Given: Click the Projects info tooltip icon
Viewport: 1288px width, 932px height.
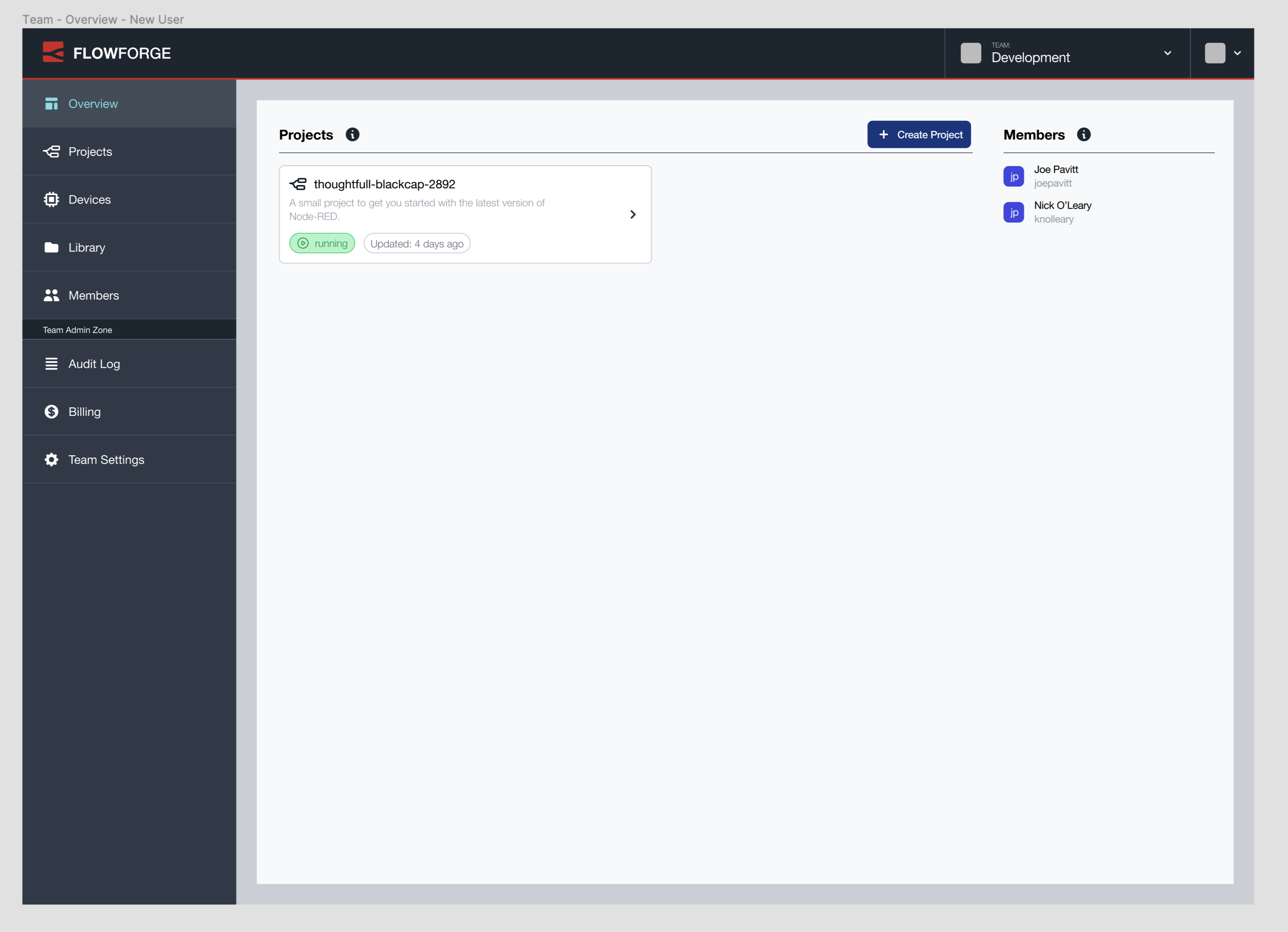Looking at the screenshot, I should coord(353,135).
